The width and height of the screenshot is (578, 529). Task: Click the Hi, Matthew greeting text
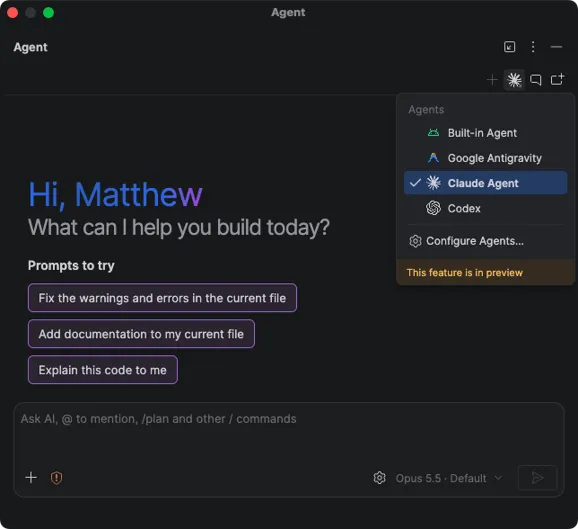tap(115, 194)
